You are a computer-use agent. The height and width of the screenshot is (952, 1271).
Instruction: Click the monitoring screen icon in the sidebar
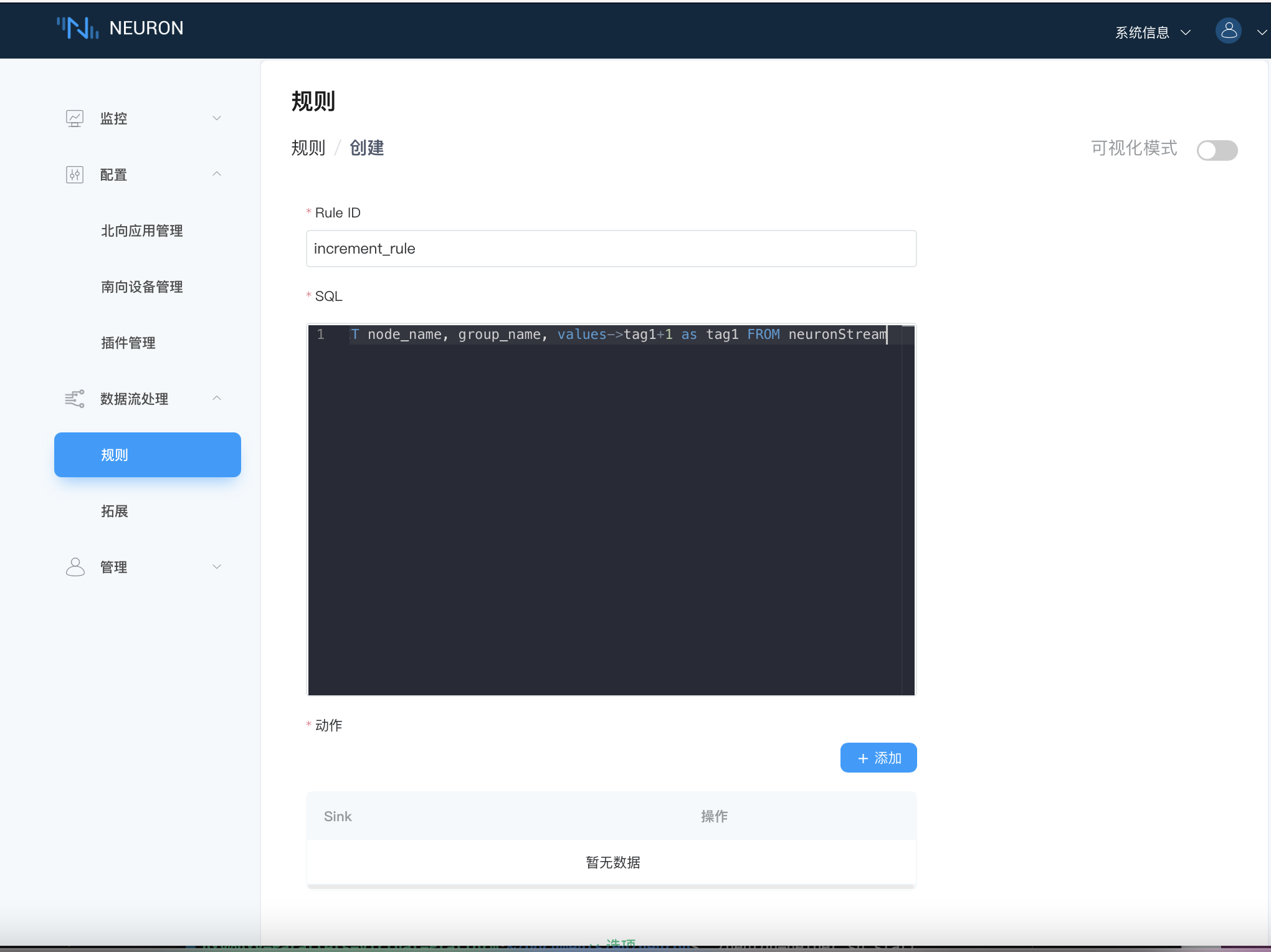75,118
